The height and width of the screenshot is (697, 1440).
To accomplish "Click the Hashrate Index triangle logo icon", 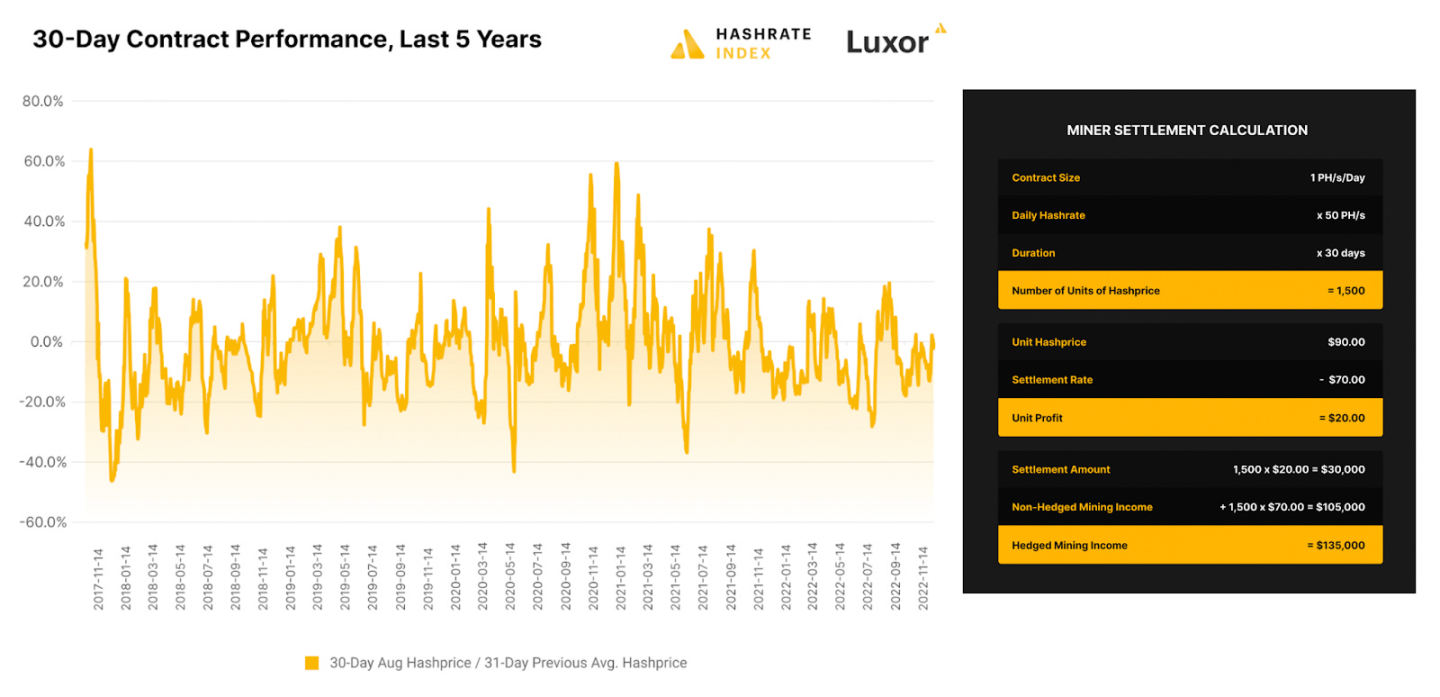I will click(687, 44).
